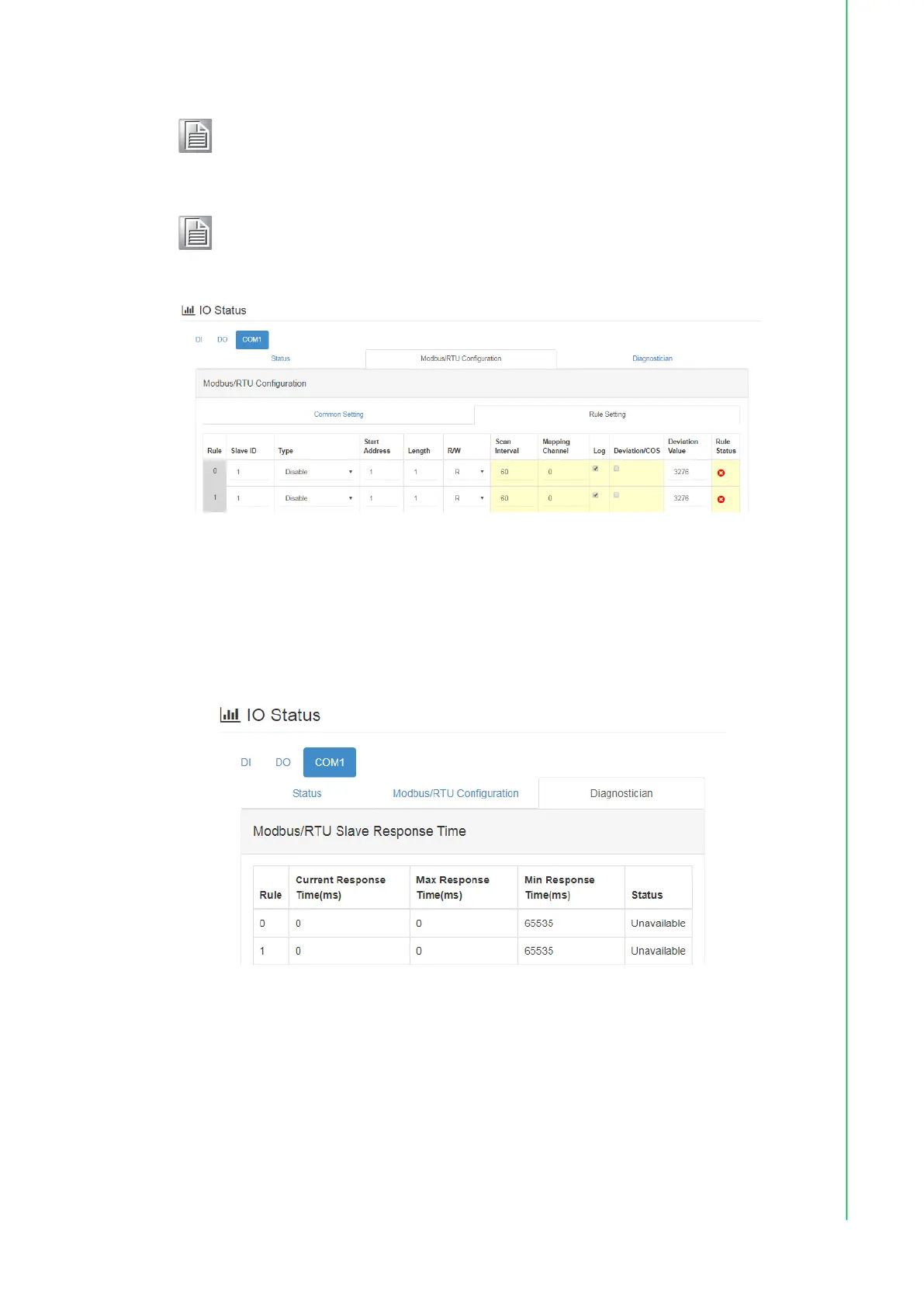
Task: Click the first note document icon
Action: pos(196,136)
